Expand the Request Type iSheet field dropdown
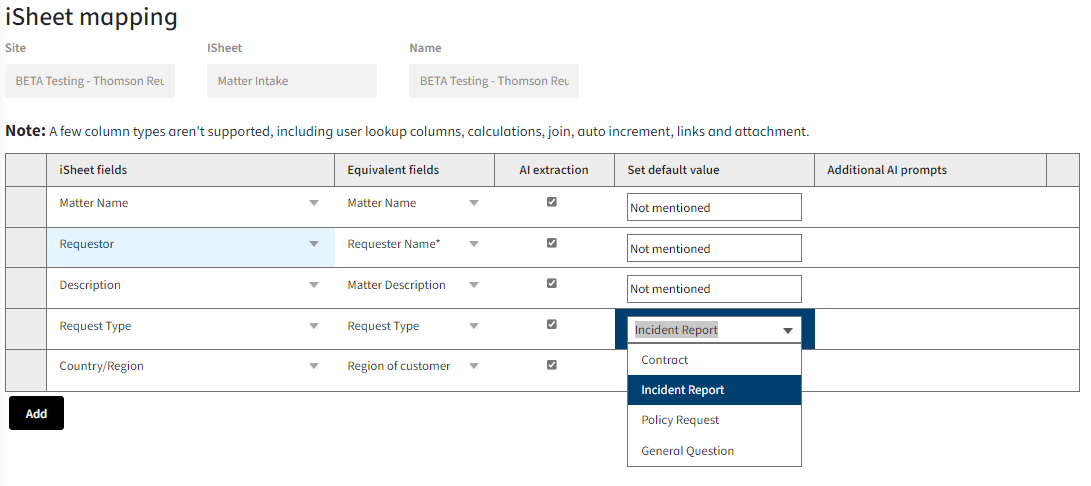The image size is (1091, 486). (x=314, y=326)
